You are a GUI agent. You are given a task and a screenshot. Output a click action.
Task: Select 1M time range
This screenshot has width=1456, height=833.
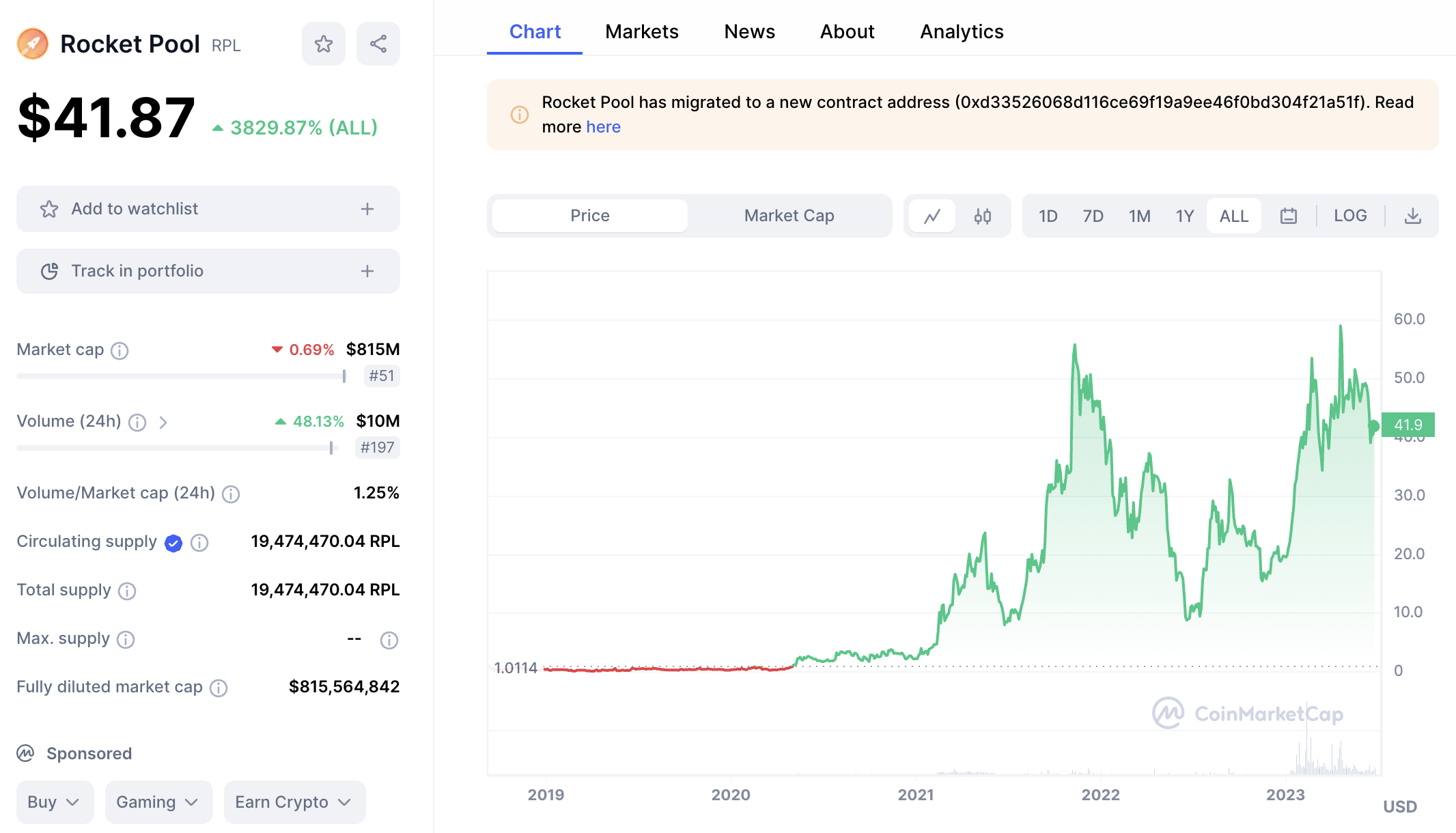[x=1139, y=216]
